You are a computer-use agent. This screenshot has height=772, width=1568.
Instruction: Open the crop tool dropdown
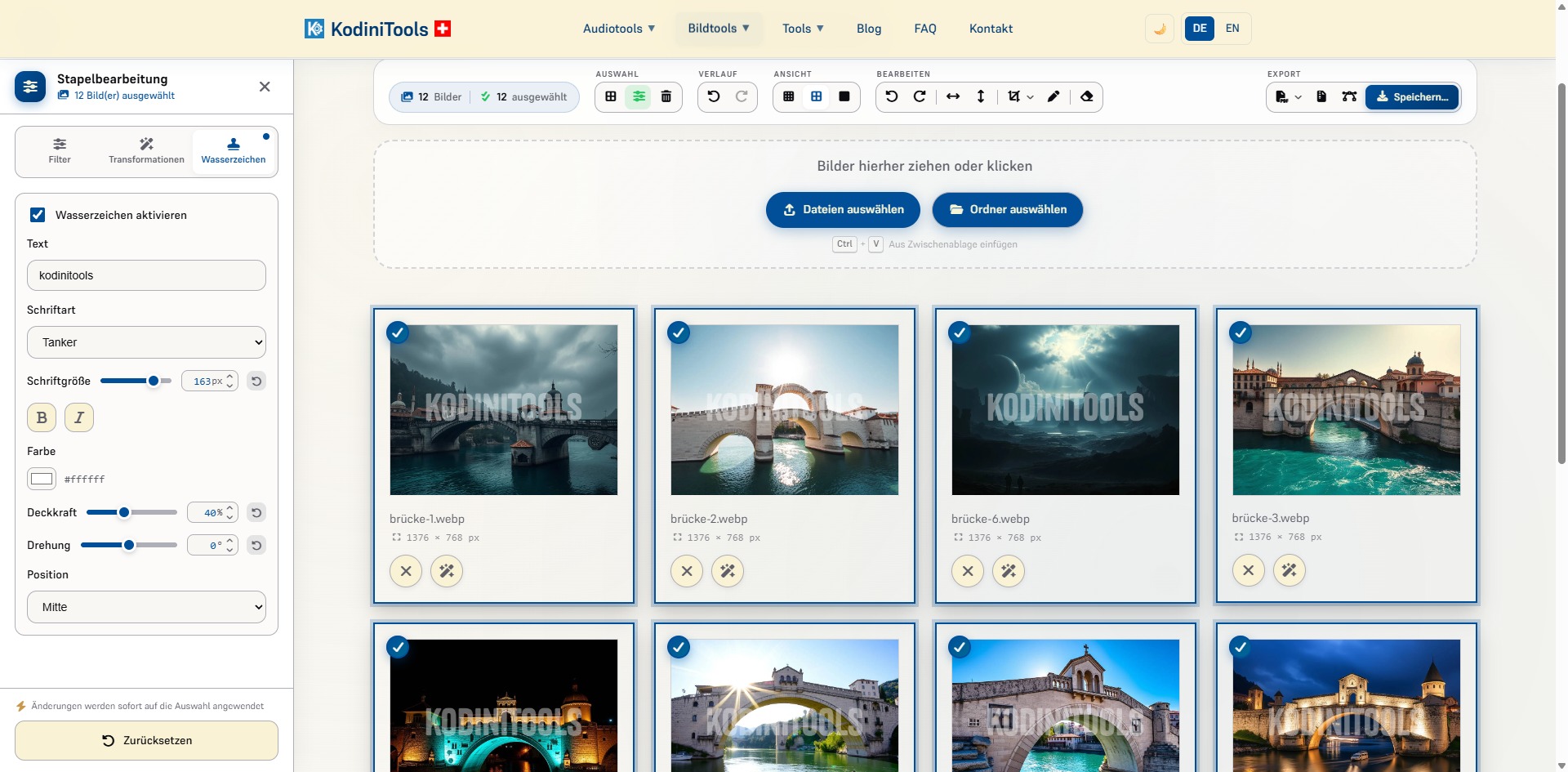(x=1020, y=96)
